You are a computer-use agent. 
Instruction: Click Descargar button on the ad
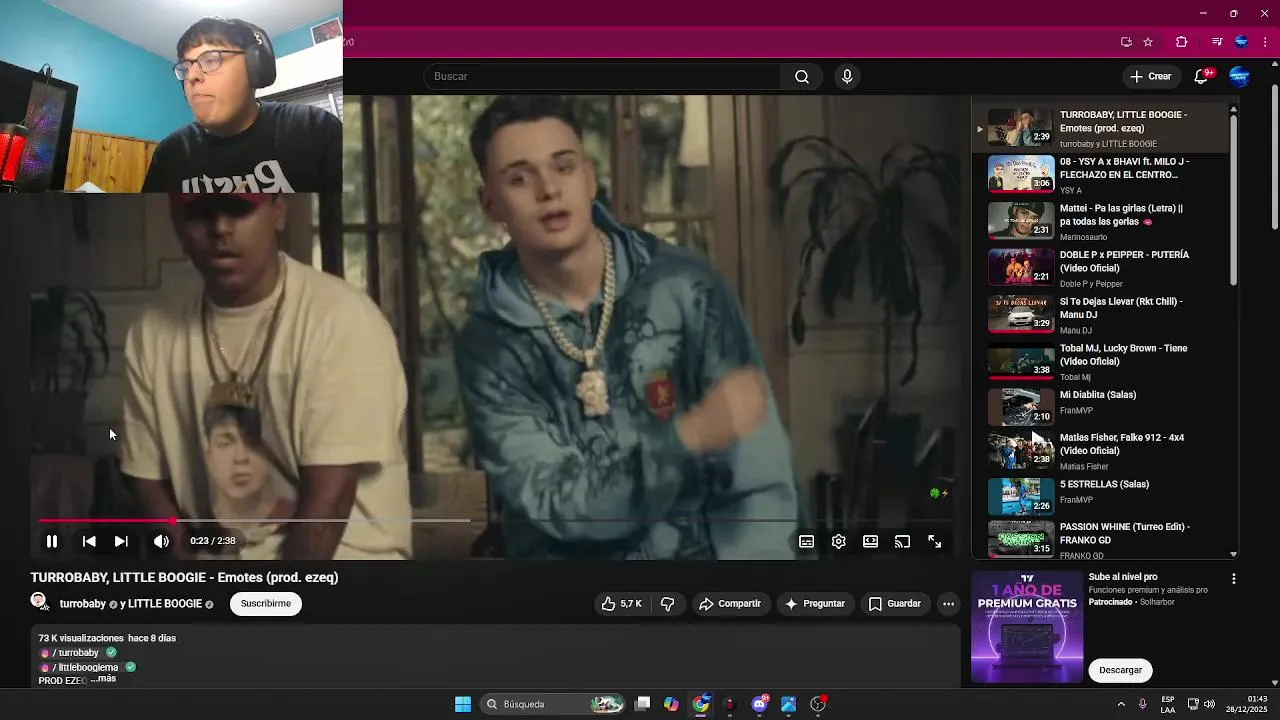click(x=1120, y=670)
